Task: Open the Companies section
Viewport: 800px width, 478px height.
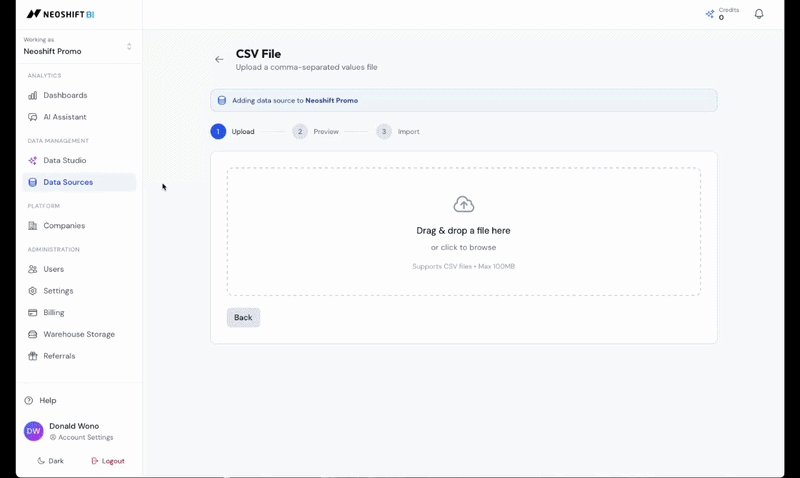Action: 64,226
